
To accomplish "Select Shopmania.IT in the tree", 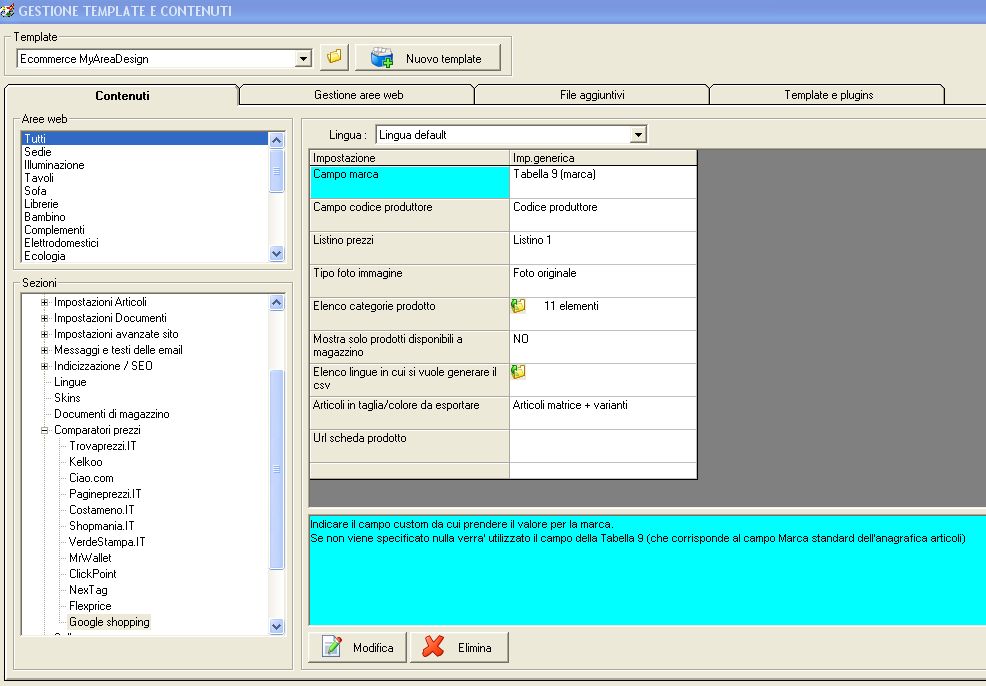I will (101, 526).
